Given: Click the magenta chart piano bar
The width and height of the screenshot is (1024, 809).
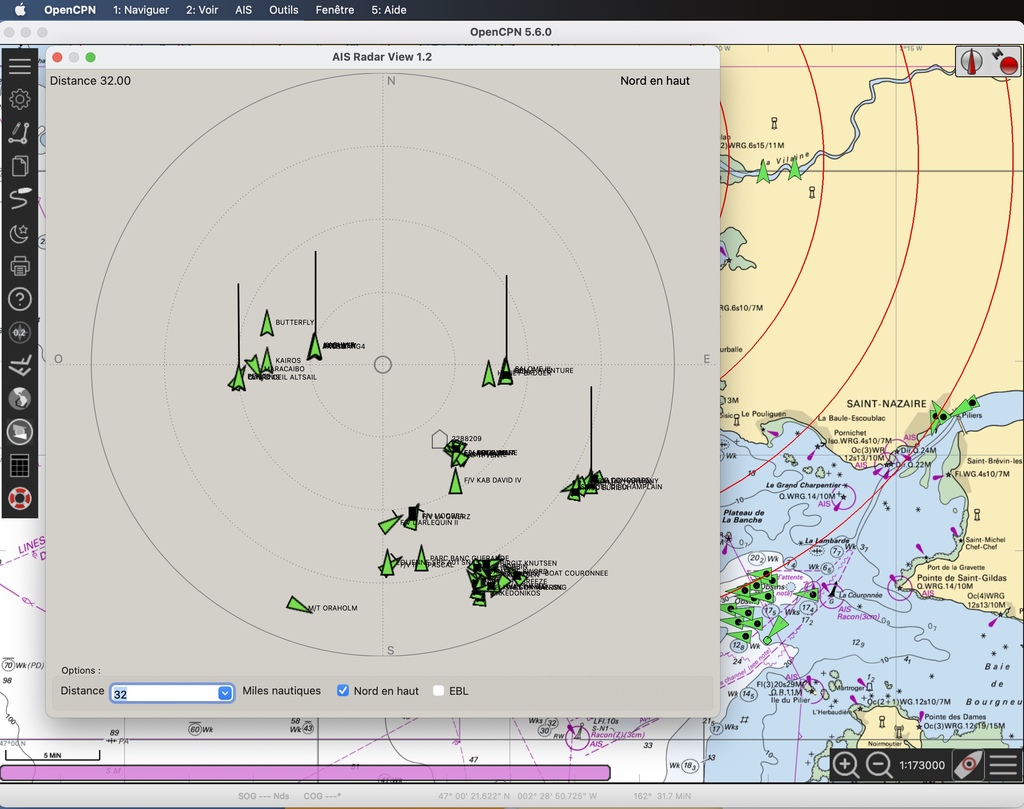Looking at the screenshot, I should click(305, 773).
